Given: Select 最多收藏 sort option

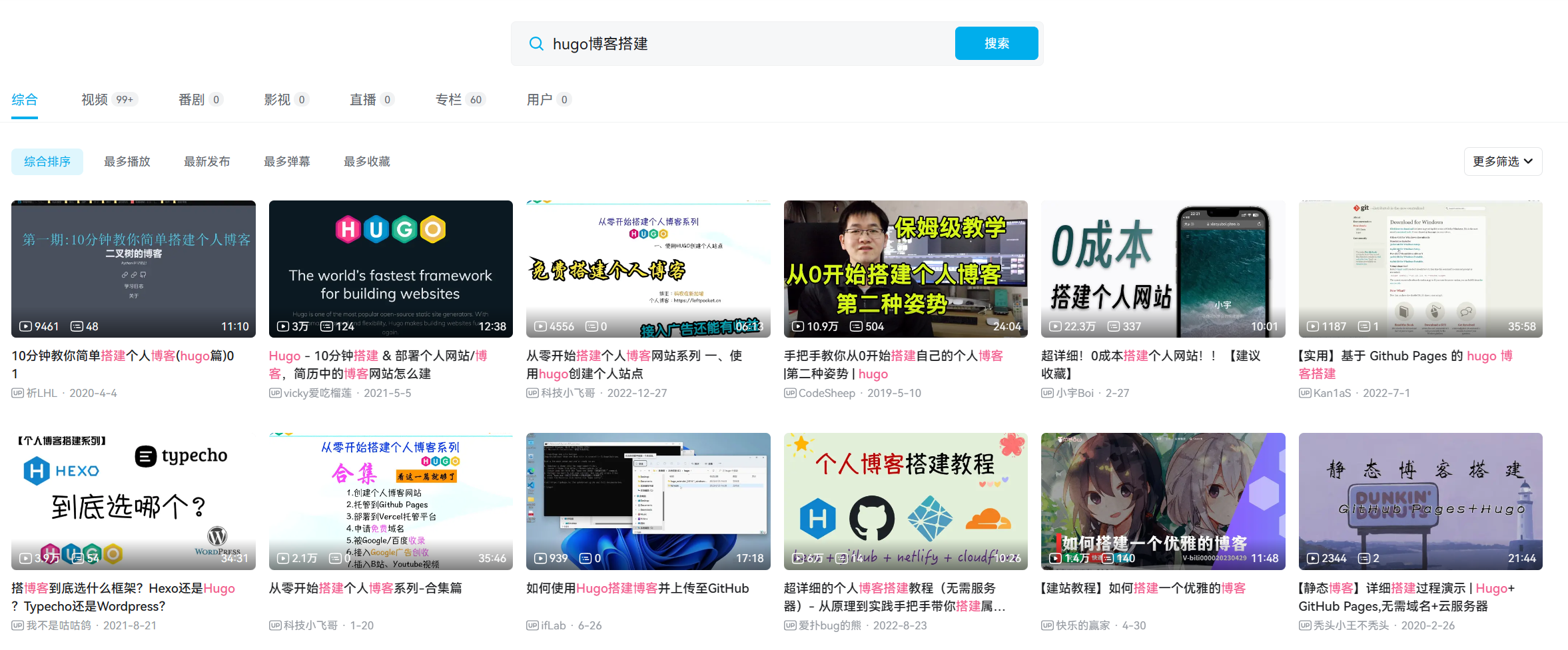Looking at the screenshot, I should [366, 162].
